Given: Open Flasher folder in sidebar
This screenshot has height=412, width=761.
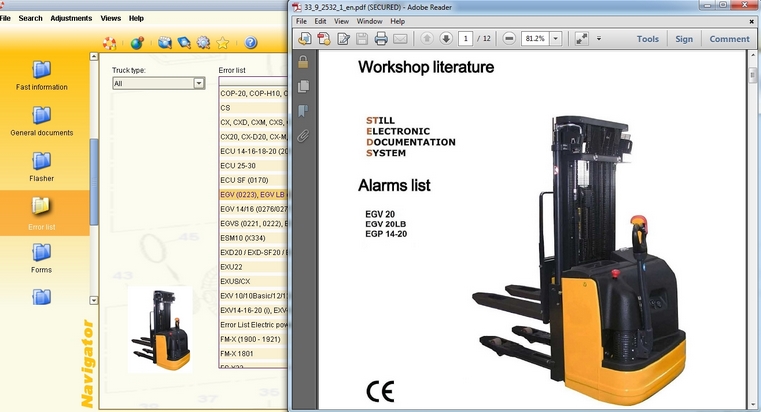Looking at the screenshot, I should [x=42, y=167].
